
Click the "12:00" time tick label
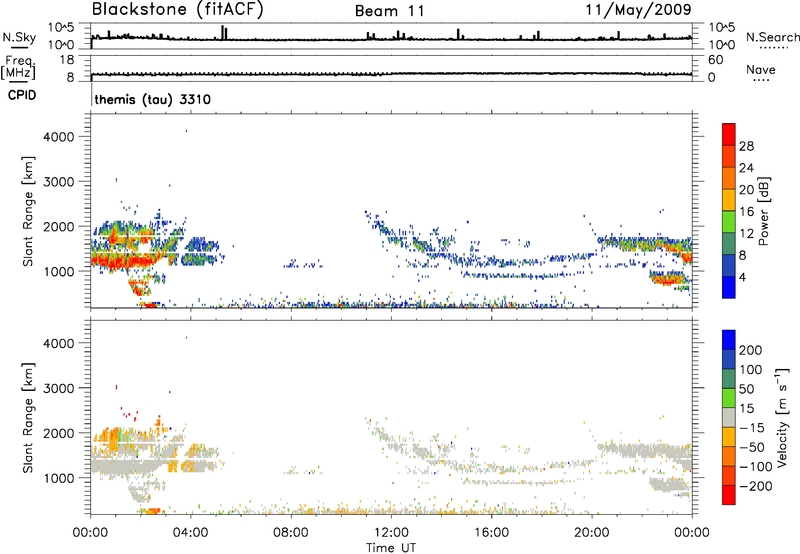[x=391, y=533]
